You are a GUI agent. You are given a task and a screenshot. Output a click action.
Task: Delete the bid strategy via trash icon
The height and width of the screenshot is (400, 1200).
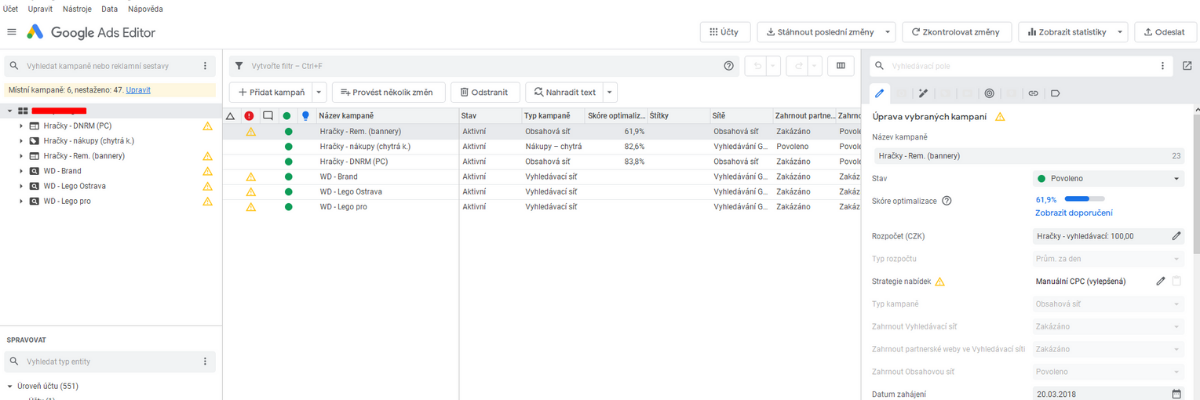tap(1177, 281)
